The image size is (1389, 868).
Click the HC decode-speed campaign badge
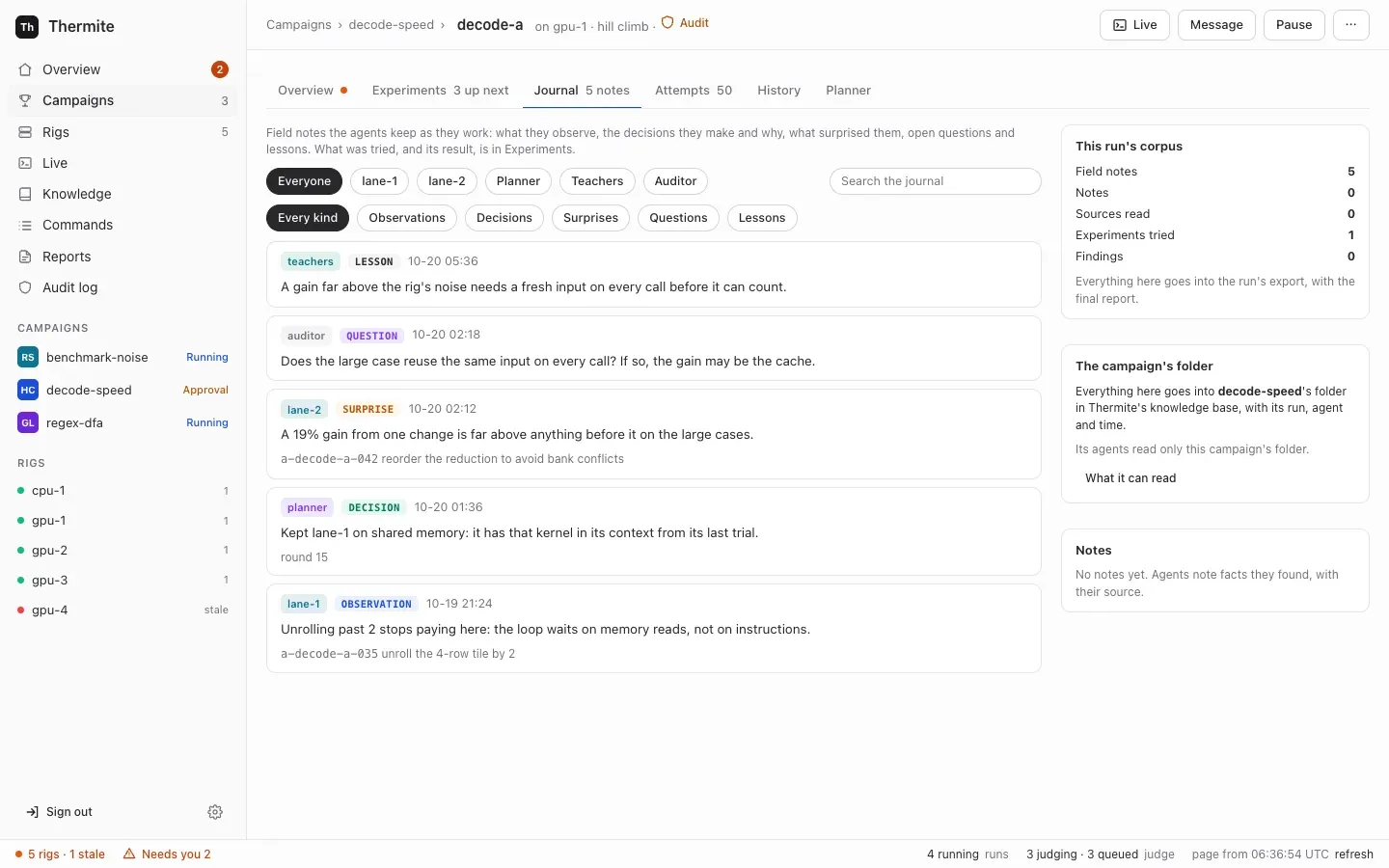(x=28, y=390)
